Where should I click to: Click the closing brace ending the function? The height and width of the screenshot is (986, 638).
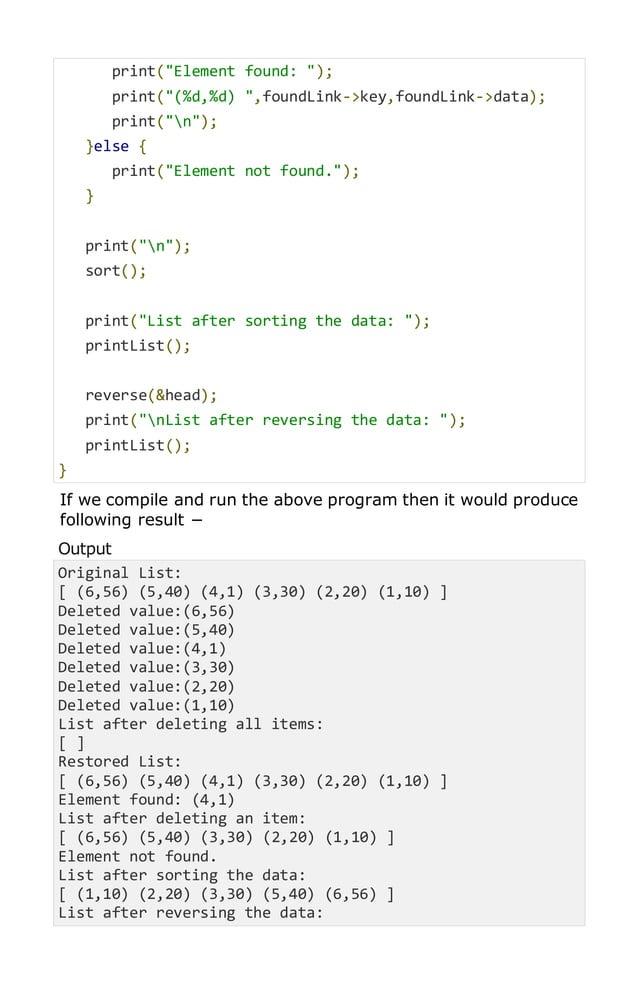click(x=62, y=470)
